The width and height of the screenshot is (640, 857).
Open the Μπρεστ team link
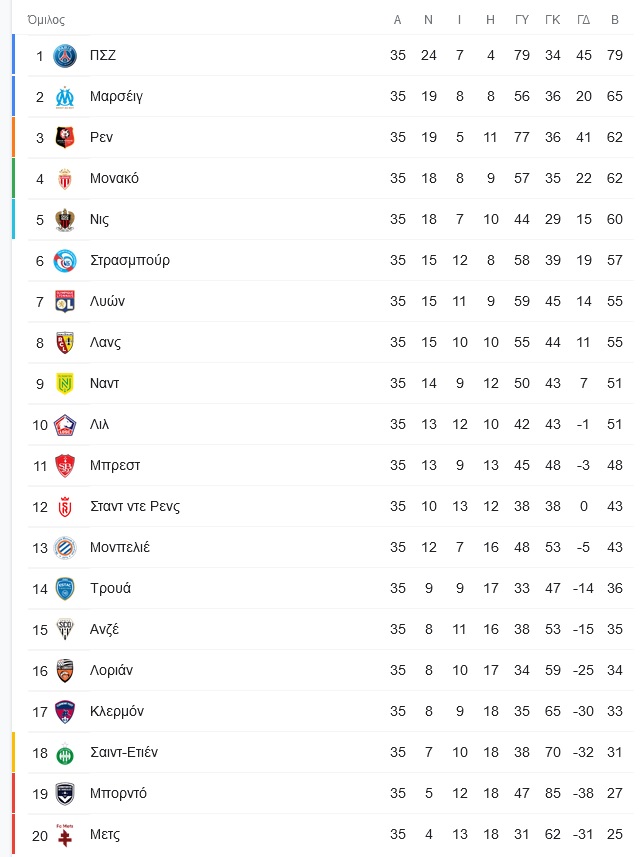point(115,465)
